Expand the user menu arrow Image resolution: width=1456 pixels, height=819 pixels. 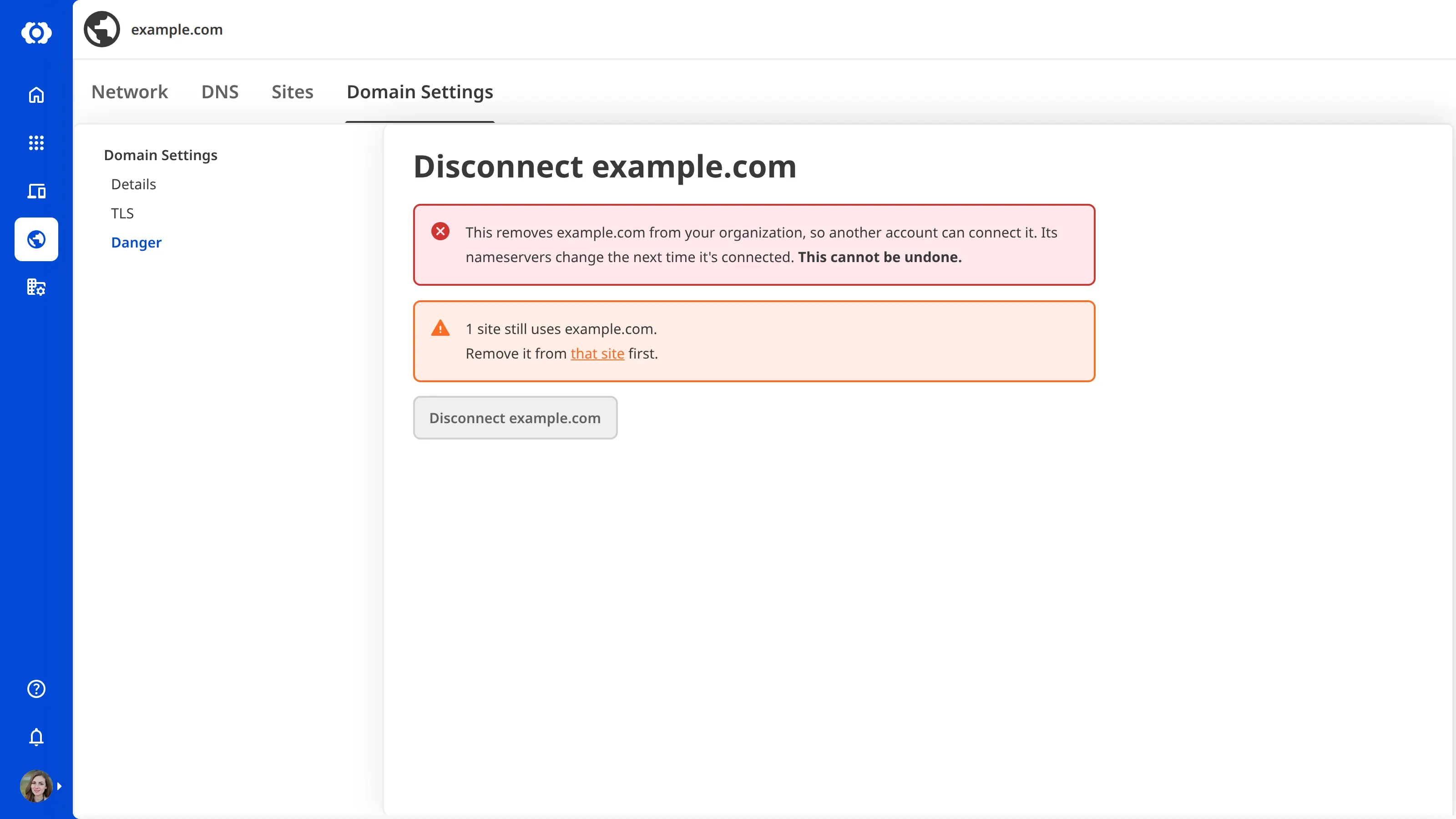[x=59, y=786]
